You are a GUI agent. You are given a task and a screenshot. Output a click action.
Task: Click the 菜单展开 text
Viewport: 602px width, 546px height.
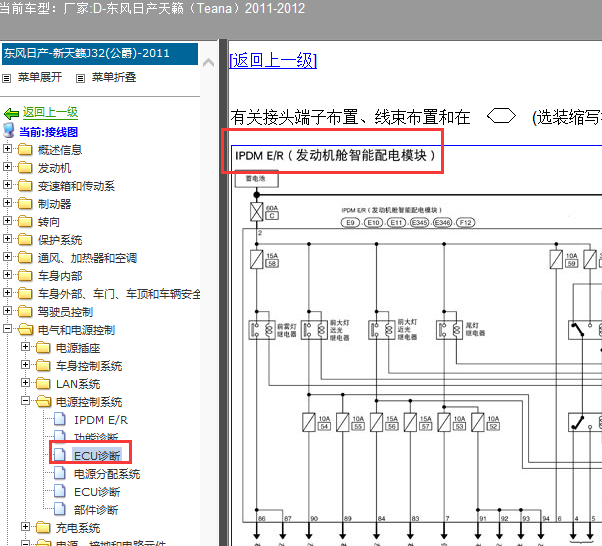(x=40, y=78)
